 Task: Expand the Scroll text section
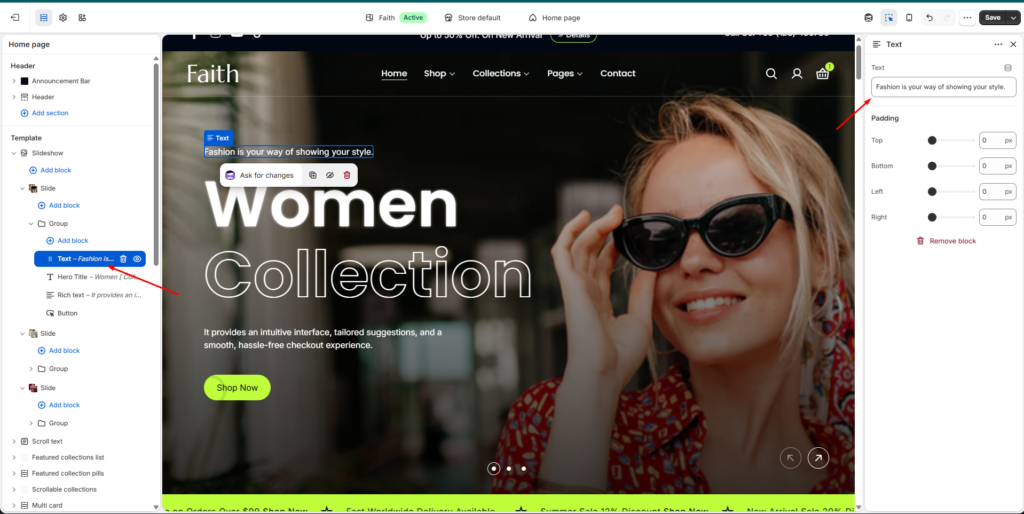(x=14, y=442)
